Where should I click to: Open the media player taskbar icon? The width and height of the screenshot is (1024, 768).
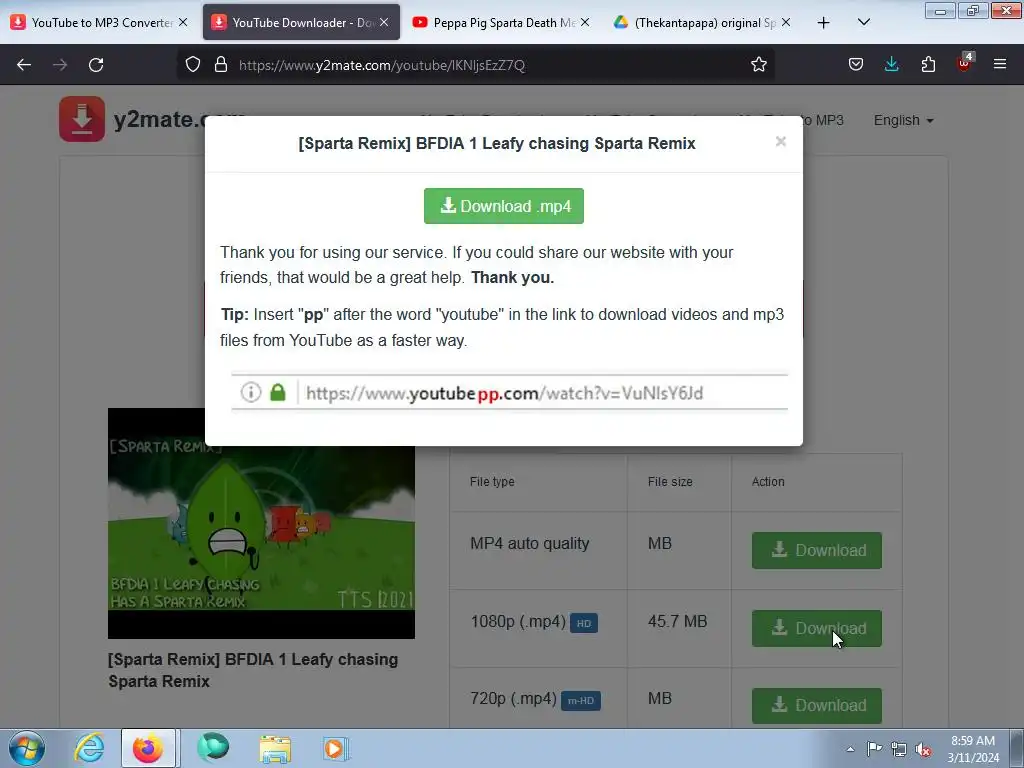(x=336, y=748)
